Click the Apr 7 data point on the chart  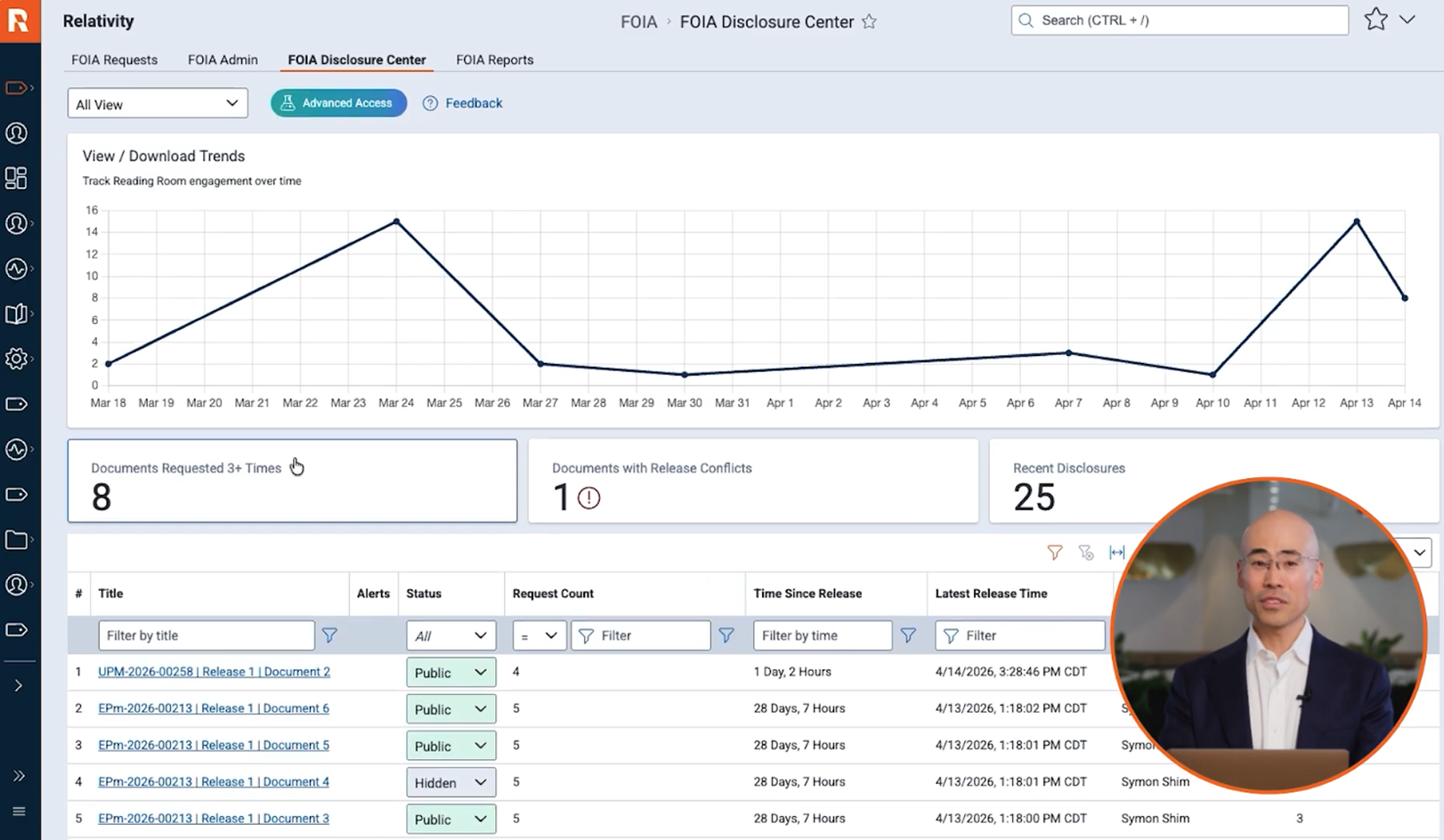click(1068, 352)
